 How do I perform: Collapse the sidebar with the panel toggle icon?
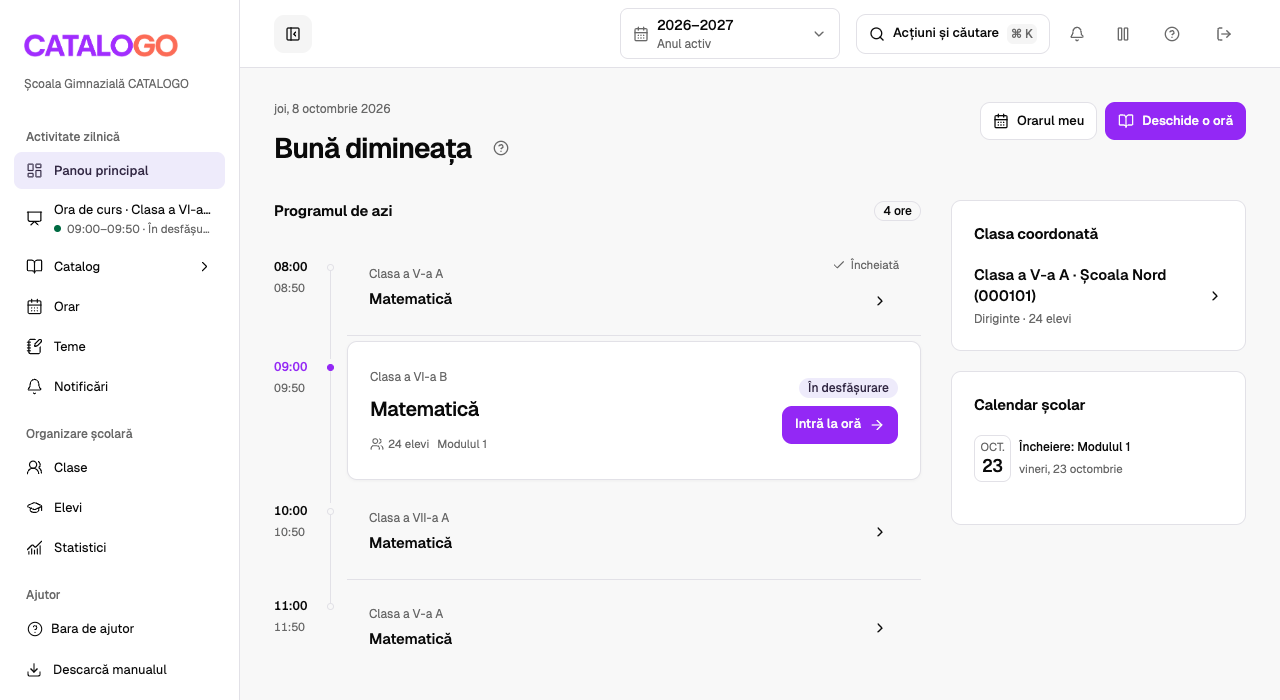tap(293, 34)
